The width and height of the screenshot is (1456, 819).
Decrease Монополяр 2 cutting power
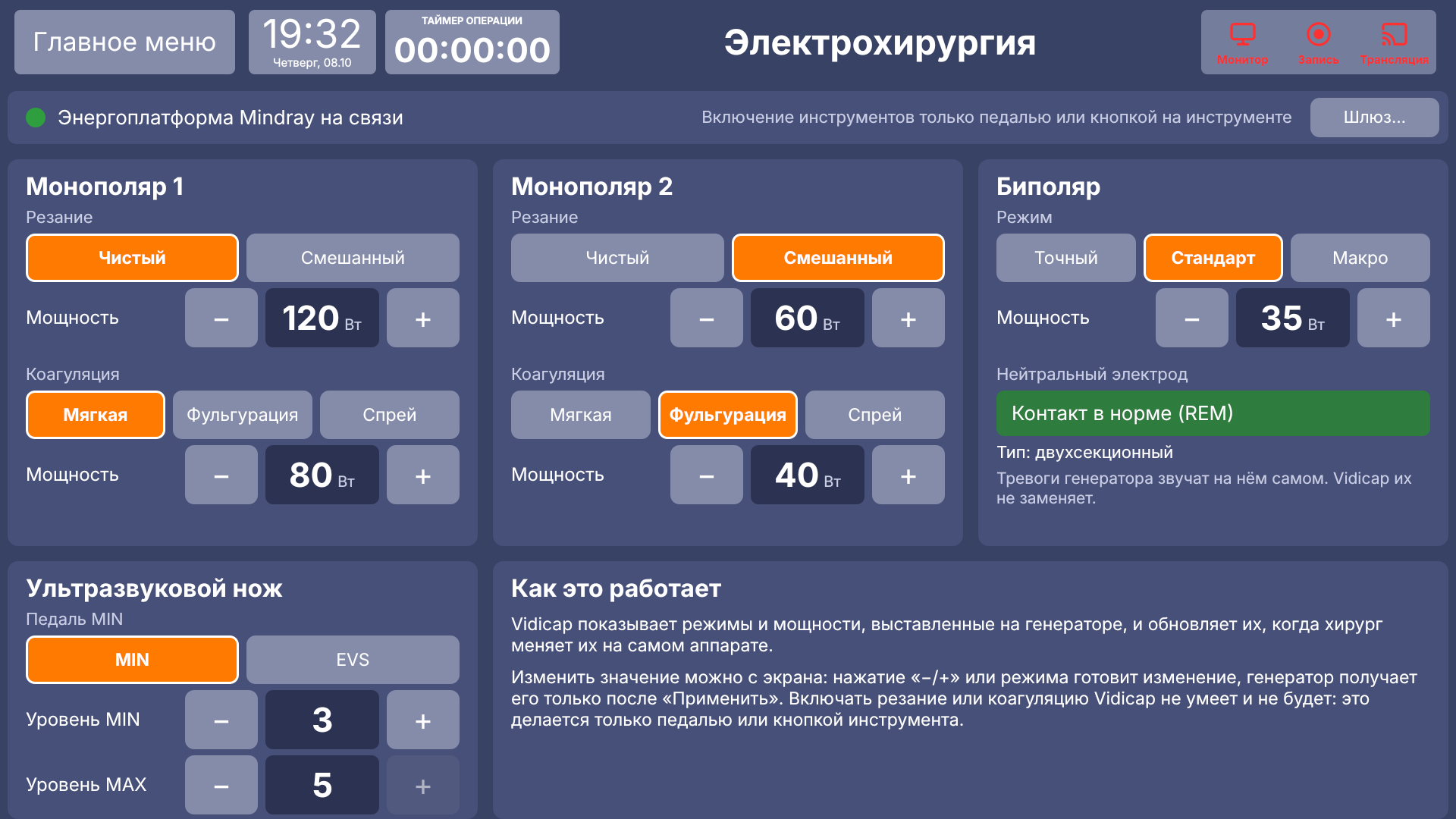point(706,318)
